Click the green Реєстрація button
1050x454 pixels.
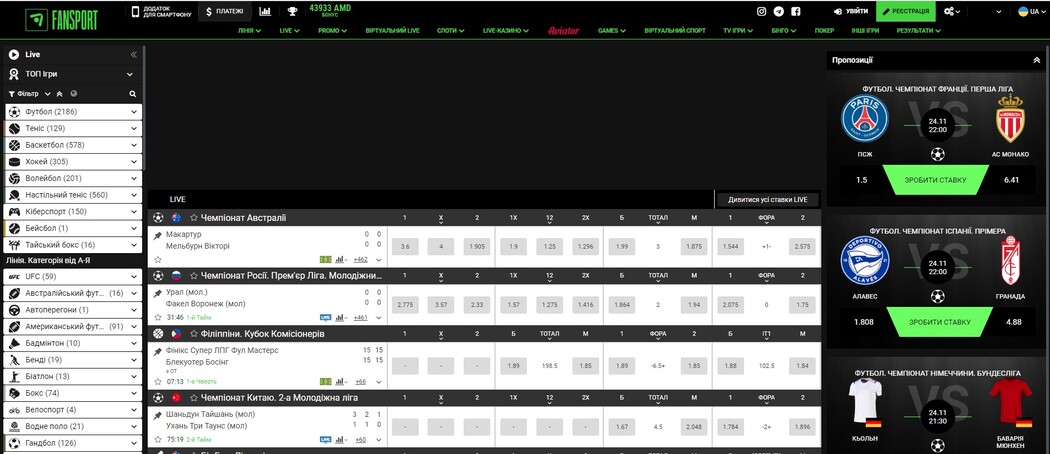[x=905, y=11]
